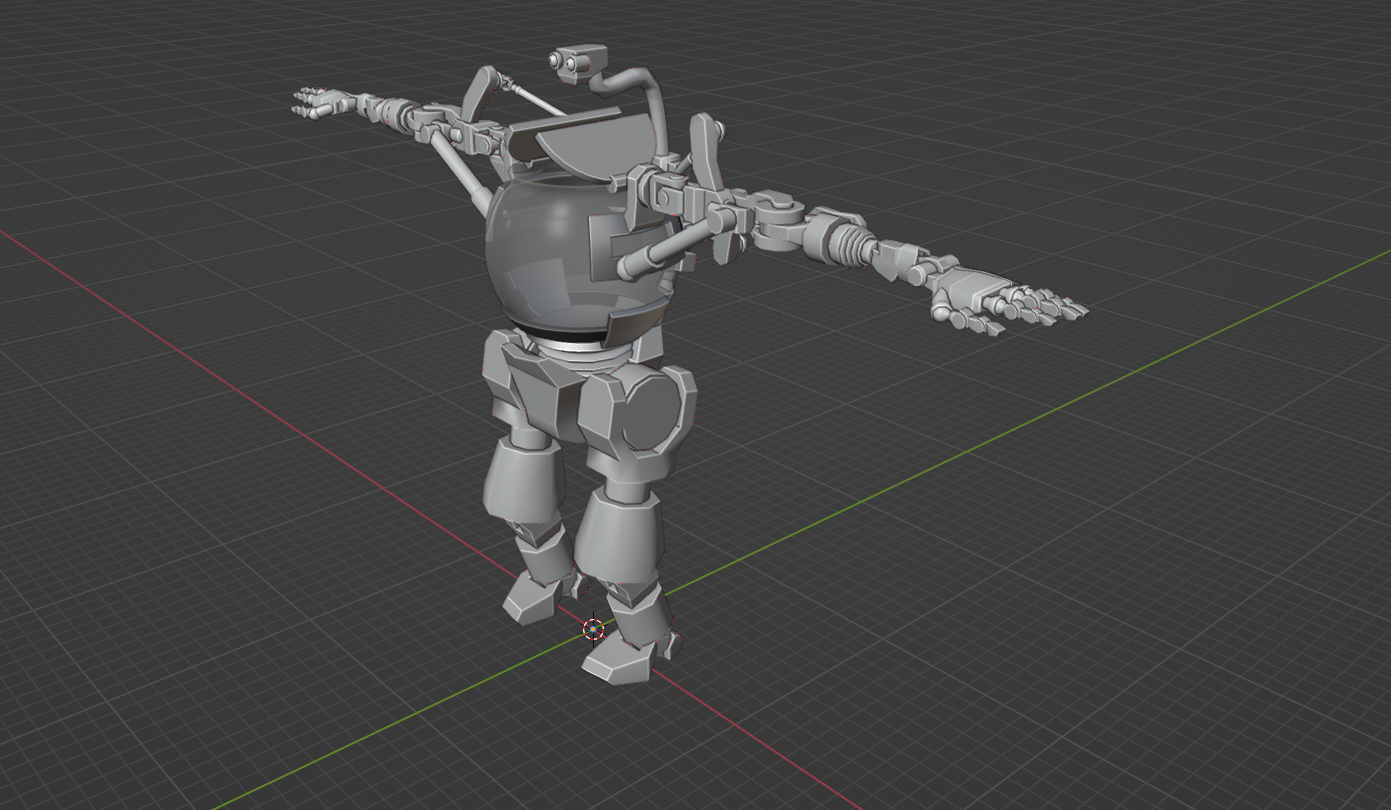This screenshot has height=810, width=1391.
Task: Select the robot's rear foot
Action: (533, 599)
